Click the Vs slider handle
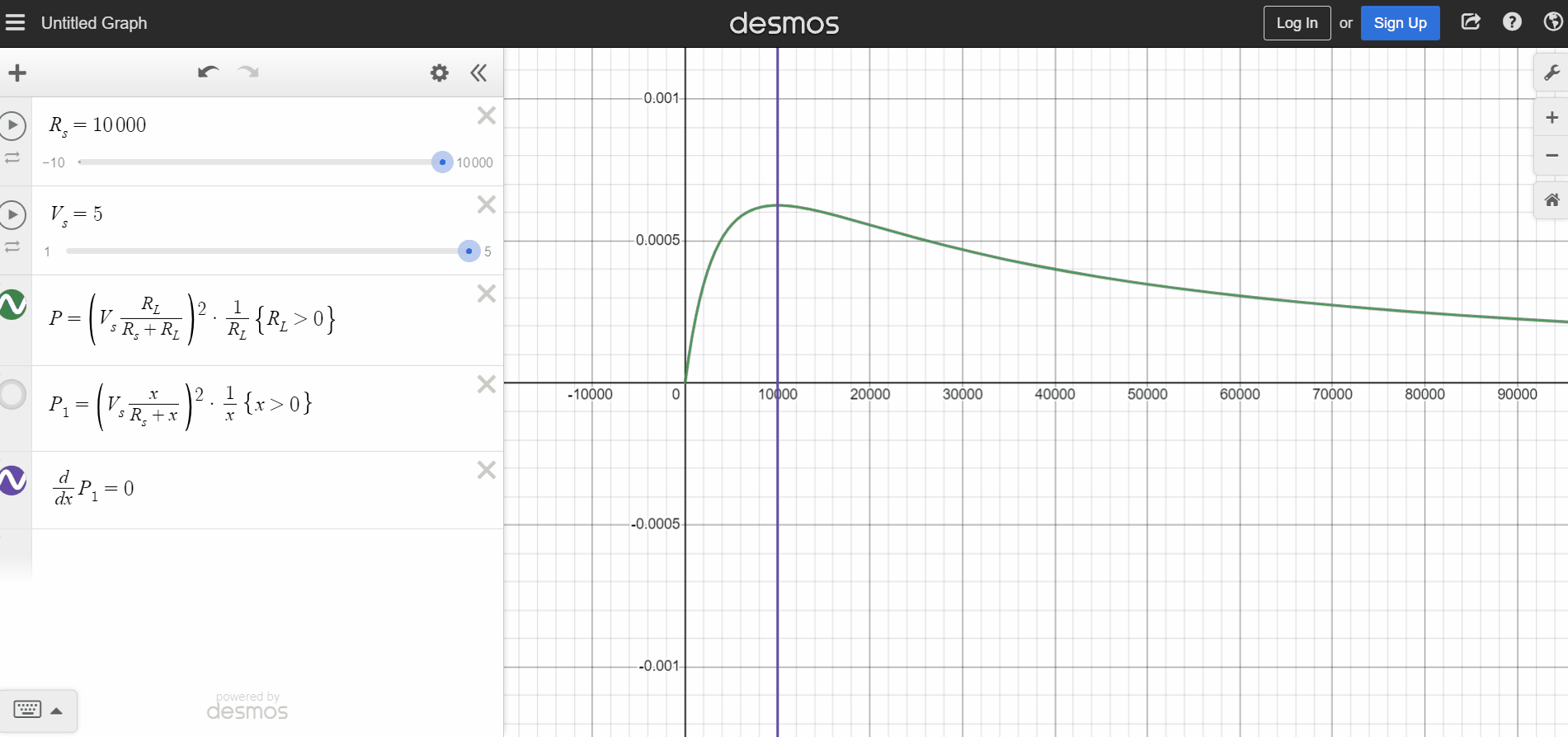 pyautogui.click(x=469, y=251)
